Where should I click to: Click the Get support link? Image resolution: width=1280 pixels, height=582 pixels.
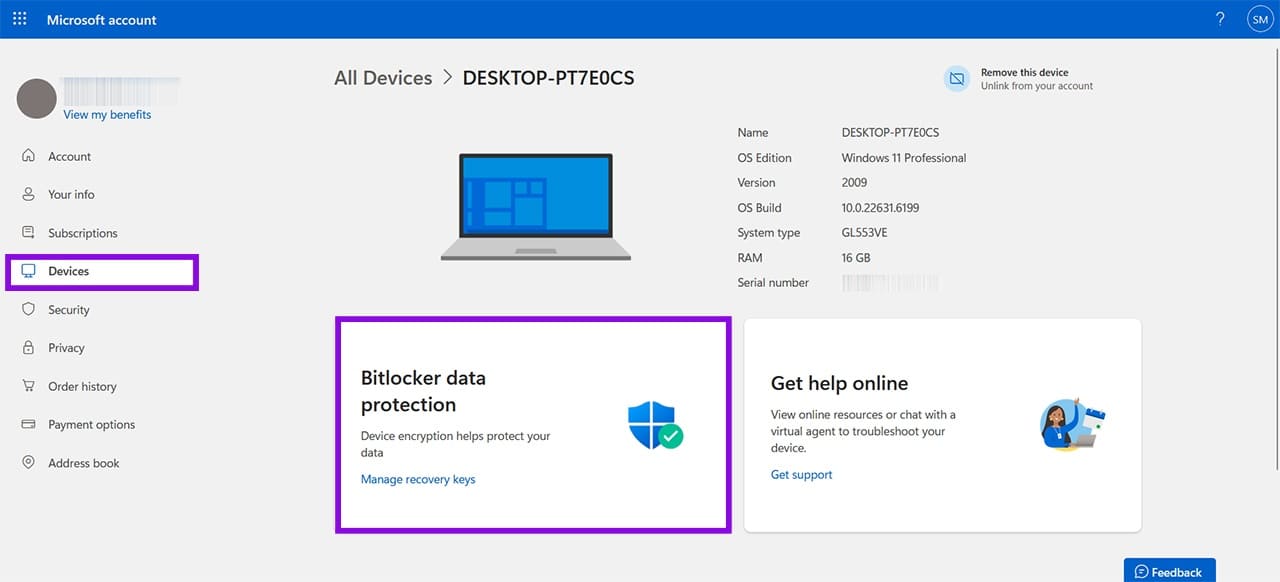click(x=801, y=474)
